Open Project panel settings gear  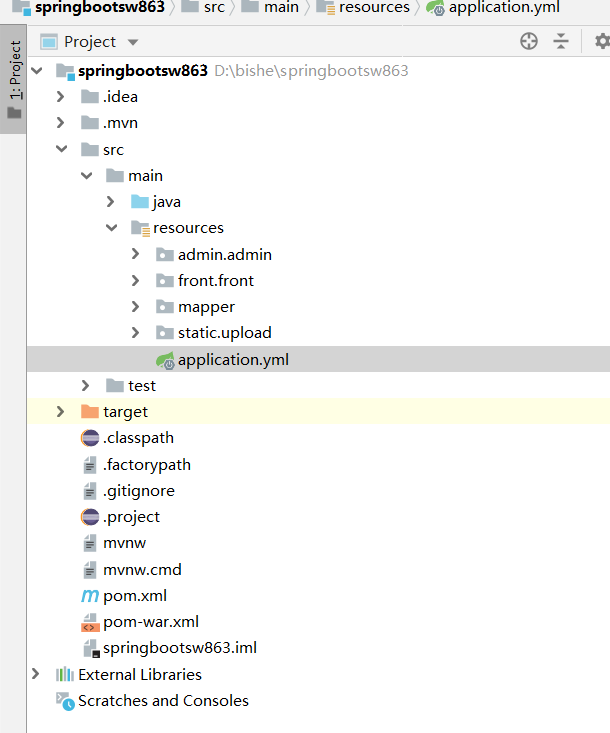[x=601, y=41]
